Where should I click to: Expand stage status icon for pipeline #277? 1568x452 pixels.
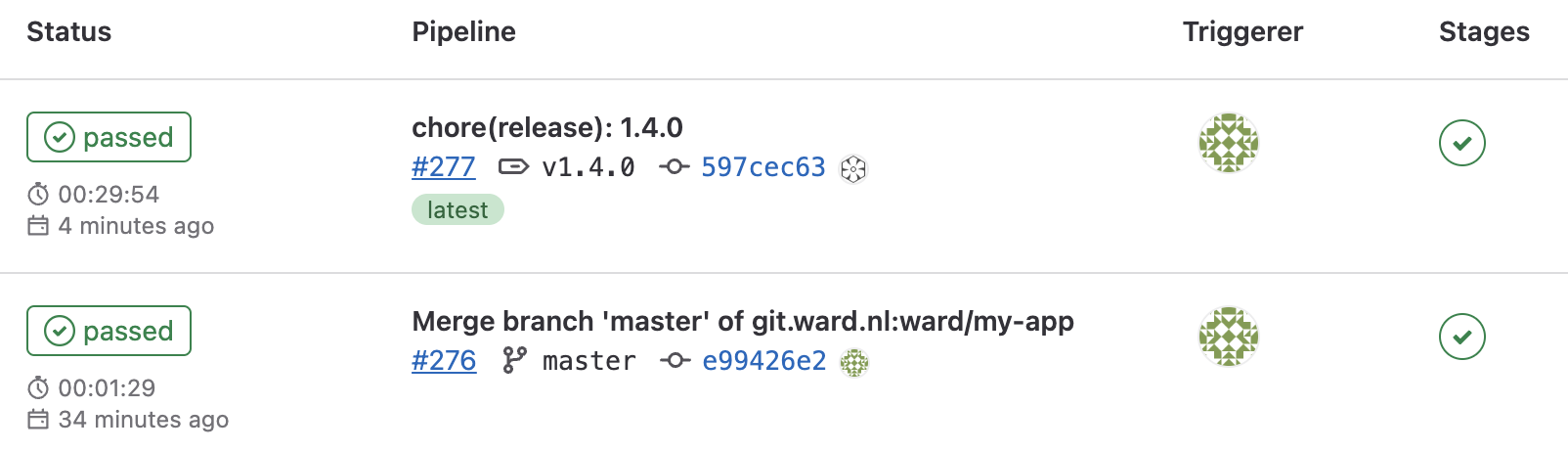pos(1461,143)
